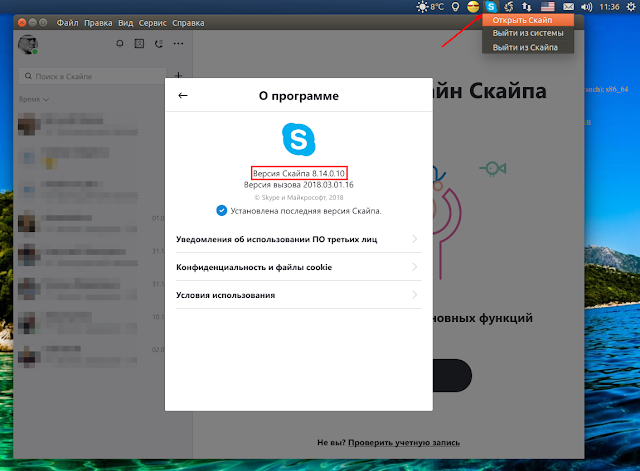
Task: Click the swirl indicator icon in top panel
Action: (509, 7)
